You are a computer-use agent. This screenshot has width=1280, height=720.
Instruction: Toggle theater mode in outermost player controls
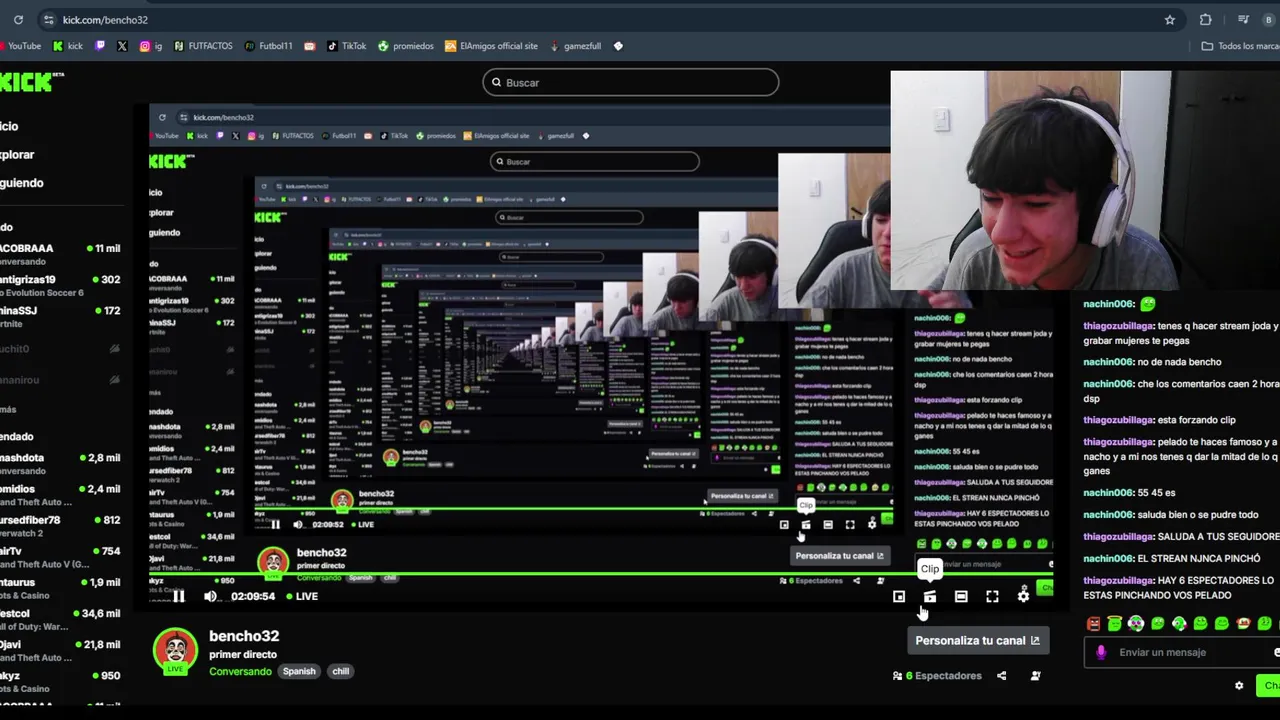(x=961, y=597)
